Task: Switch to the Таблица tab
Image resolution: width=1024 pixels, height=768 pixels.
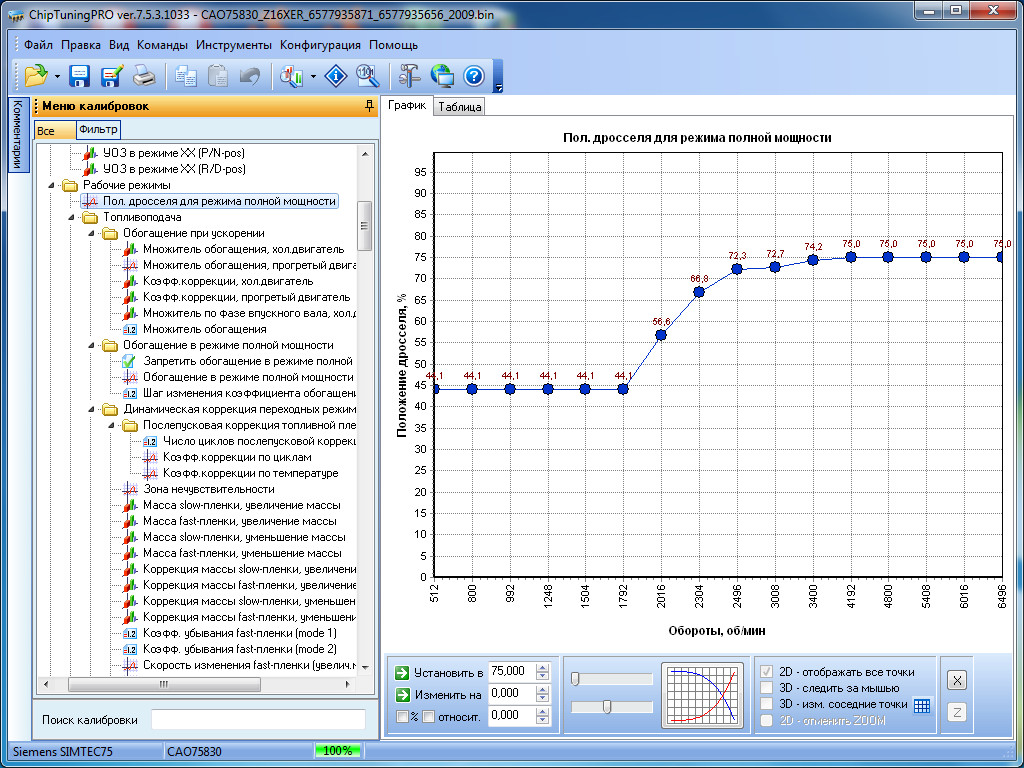Action: click(459, 107)
